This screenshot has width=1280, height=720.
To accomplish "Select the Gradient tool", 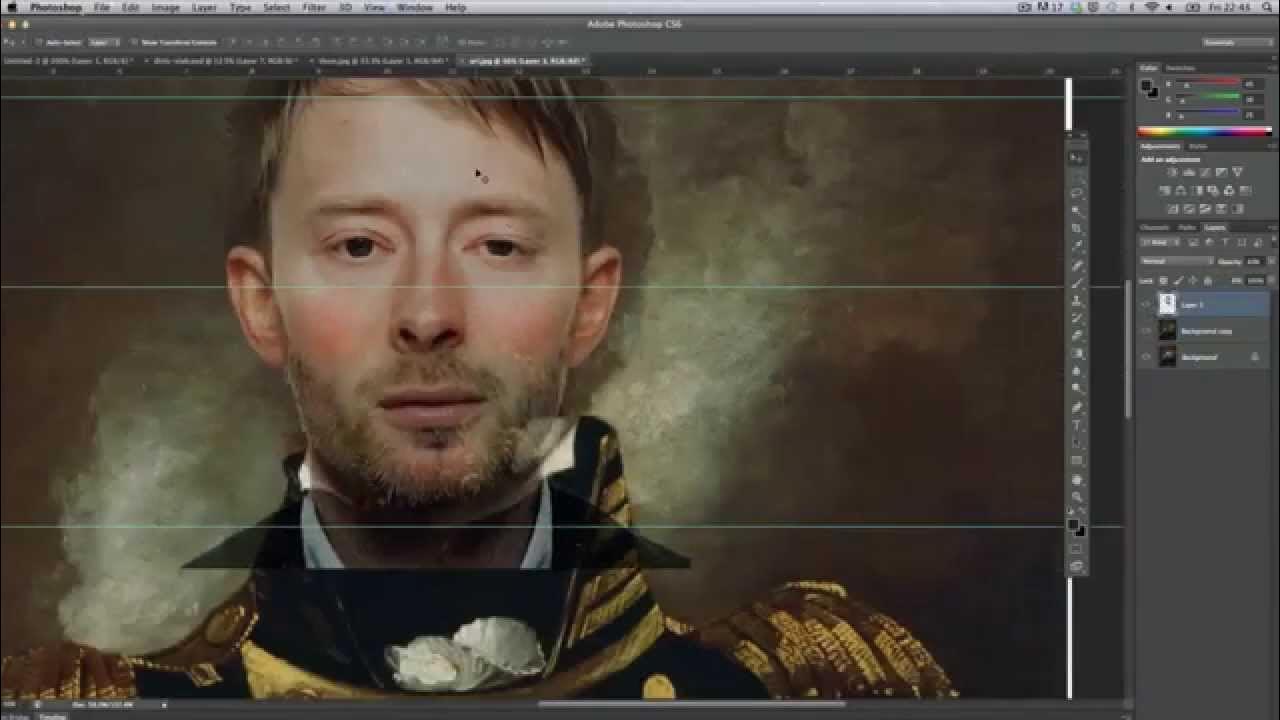I will 1077,353.
